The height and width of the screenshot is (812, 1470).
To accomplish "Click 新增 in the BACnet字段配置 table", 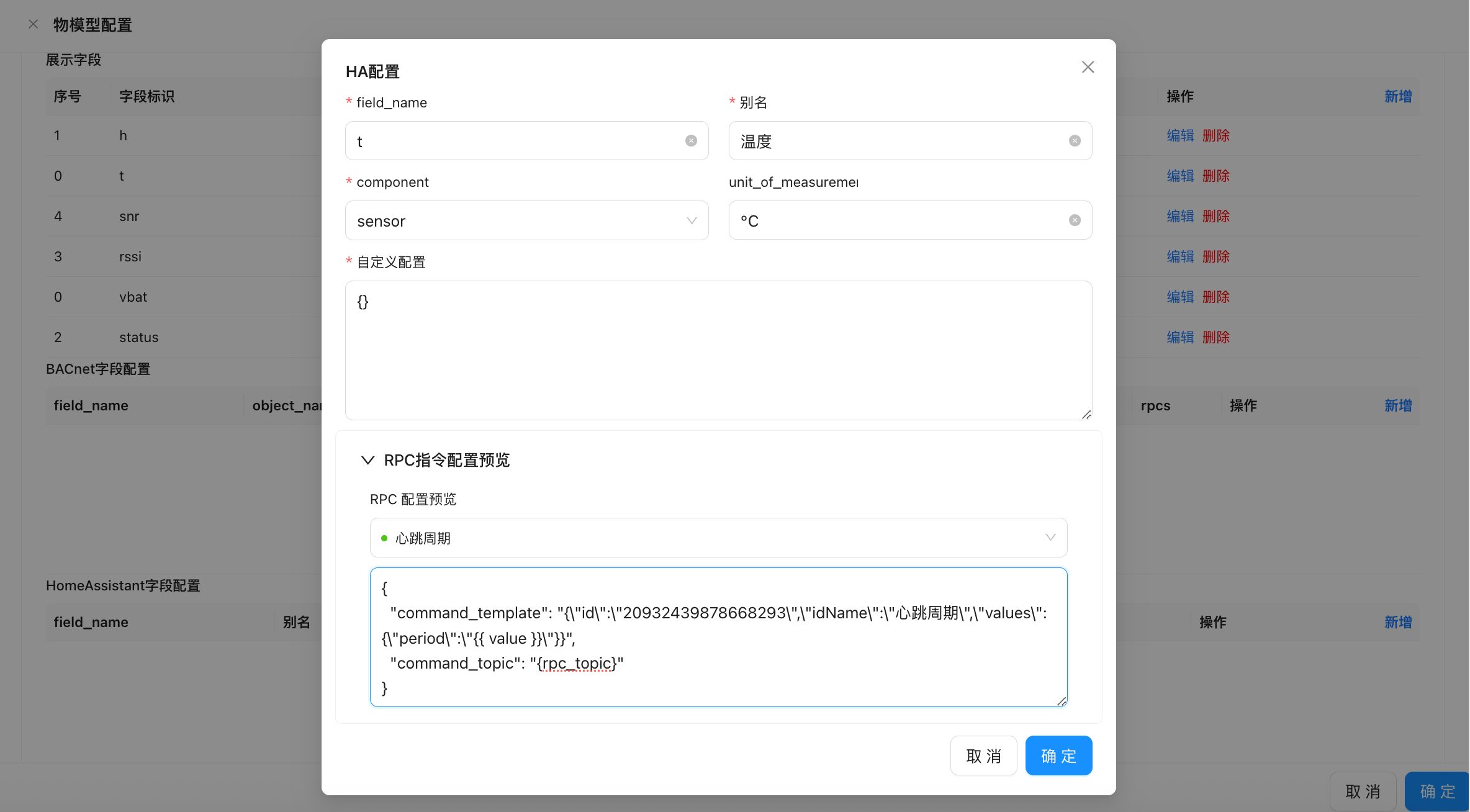I will pyautogui.click(x=1398, y=405).
